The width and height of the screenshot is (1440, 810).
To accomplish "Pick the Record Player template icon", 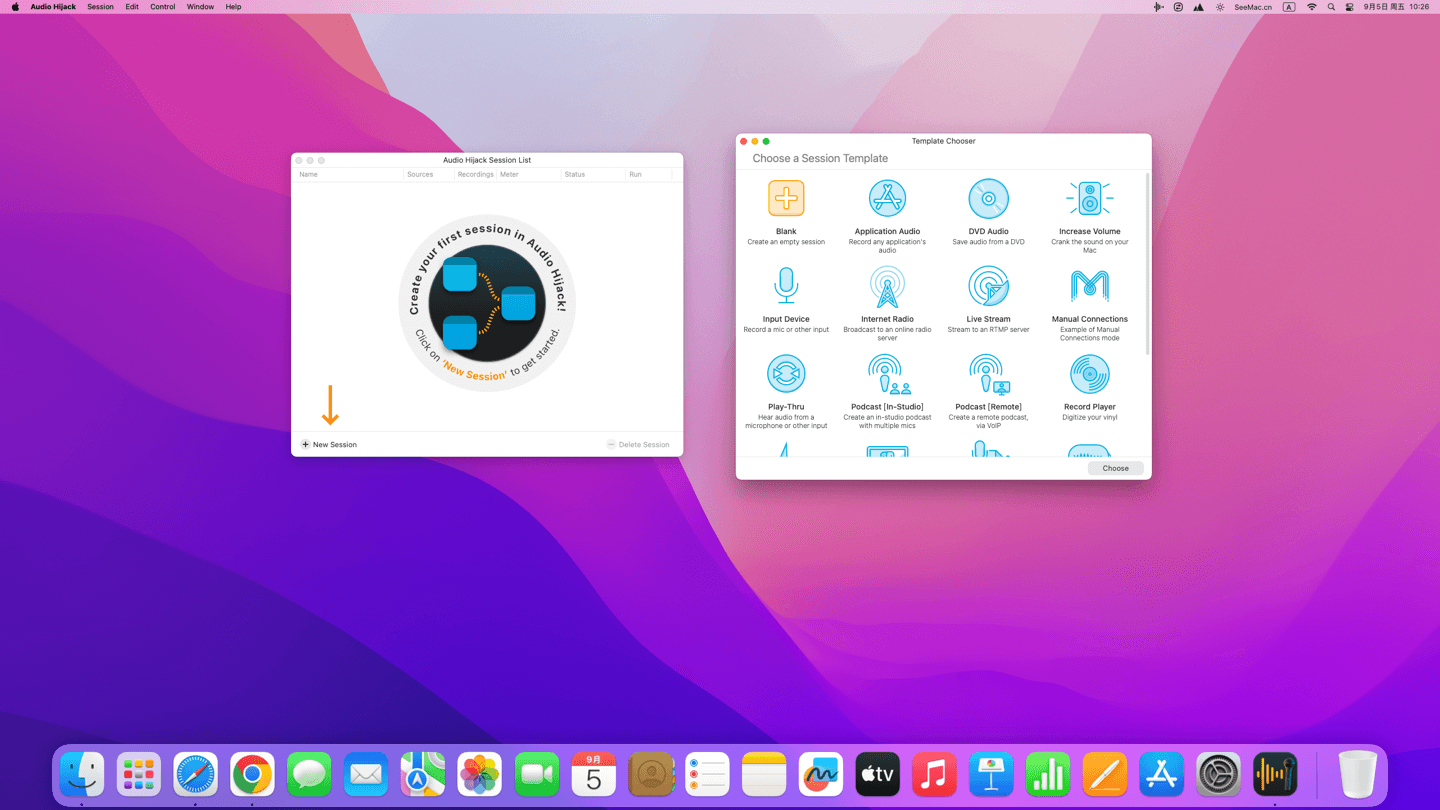I will click(1089, 375).
